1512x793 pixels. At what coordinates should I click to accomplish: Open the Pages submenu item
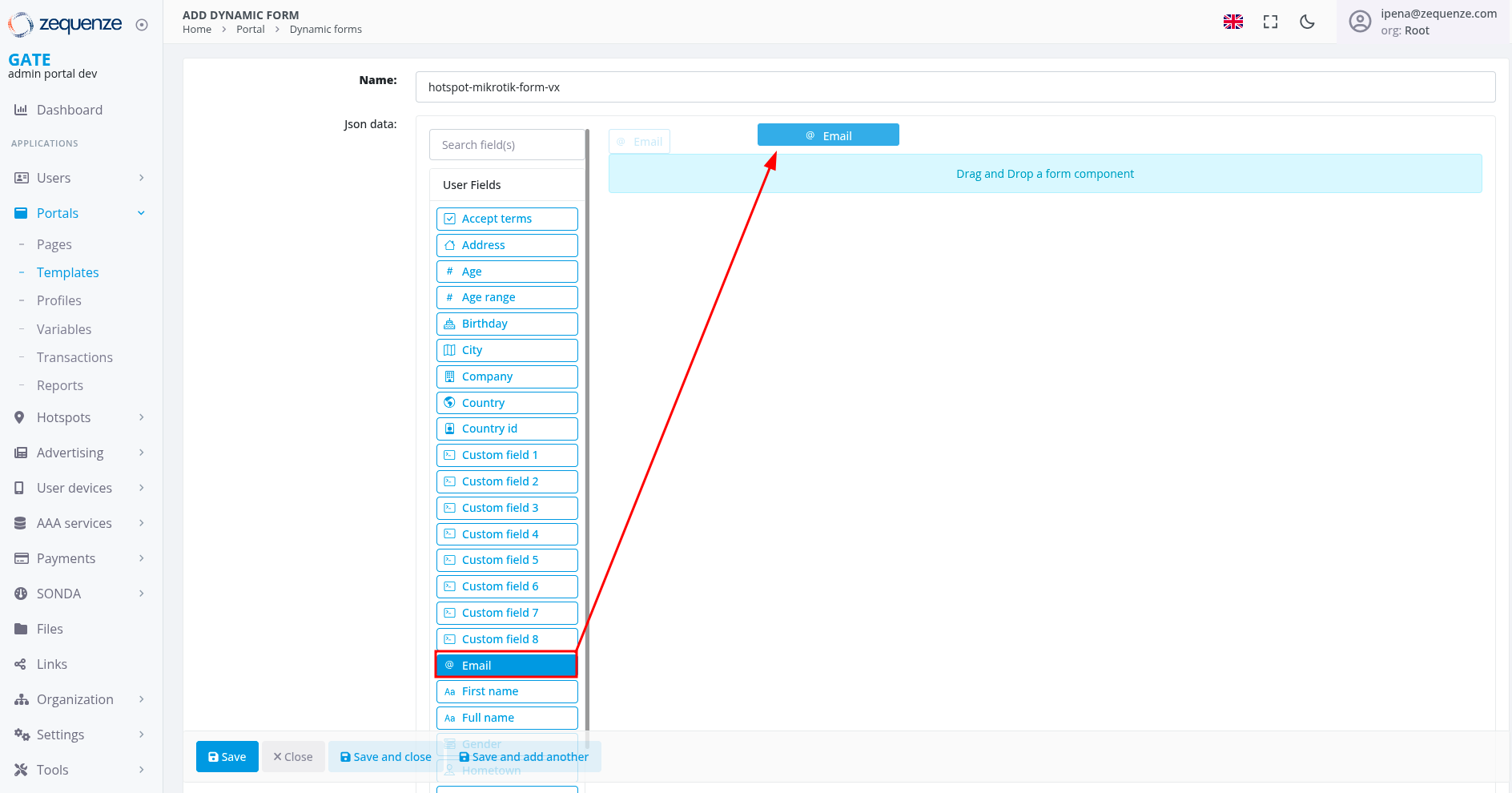tap(54, 244)
